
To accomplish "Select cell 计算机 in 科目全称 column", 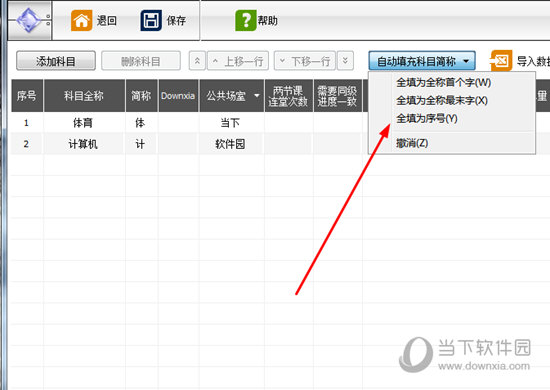I will coord(83,144).
